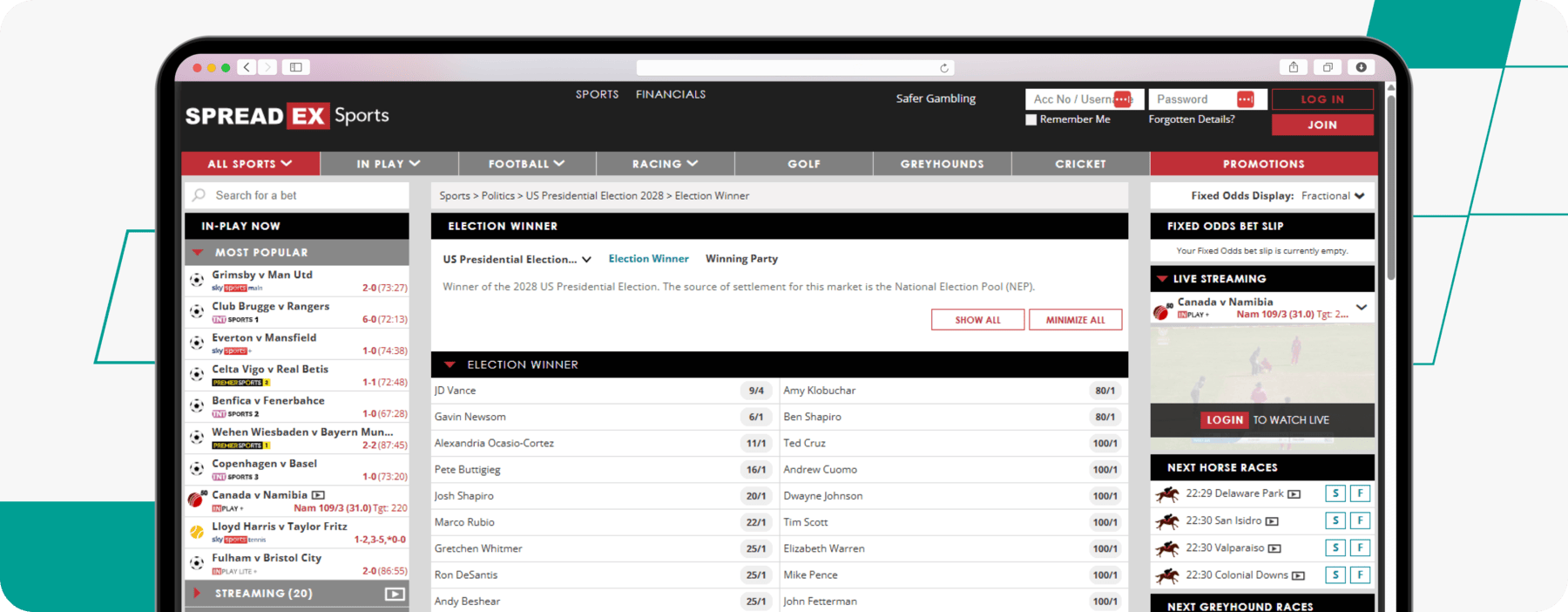This screenshot has height=612, width=1568.
Task: Select F bet type for San Isidro
Action: (x=1360, y=520)
